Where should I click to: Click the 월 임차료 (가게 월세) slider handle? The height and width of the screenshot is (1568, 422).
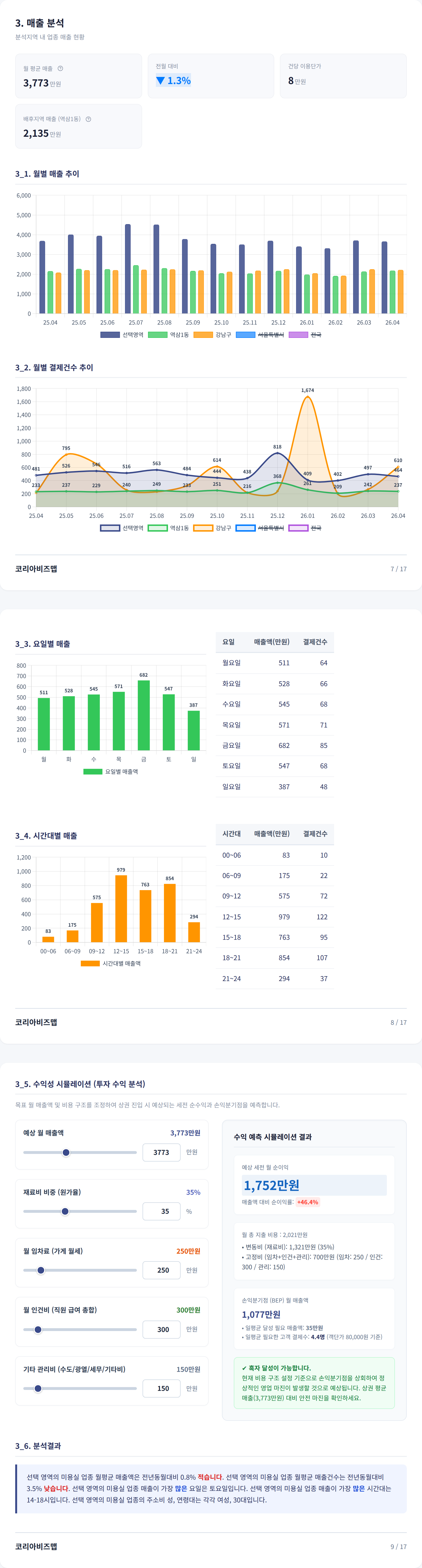(x=41, y=1270)
